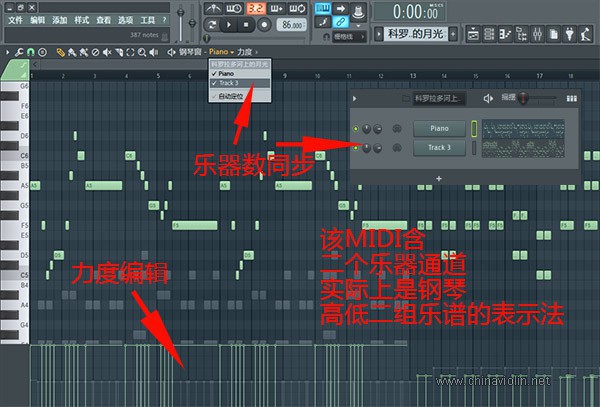Toggle the green magnet snap icon
Screen dimensions: 600x407
[x=31, y=52]
